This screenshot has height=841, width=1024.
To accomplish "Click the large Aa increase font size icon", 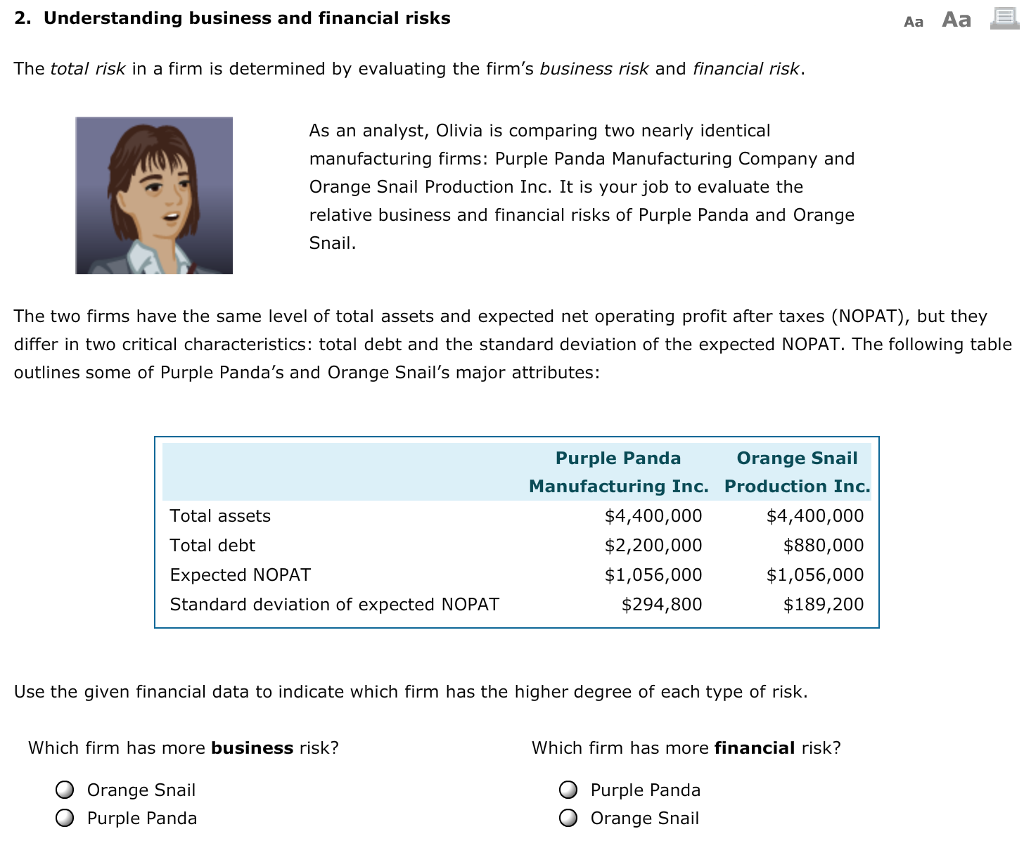I will point(954,19).
